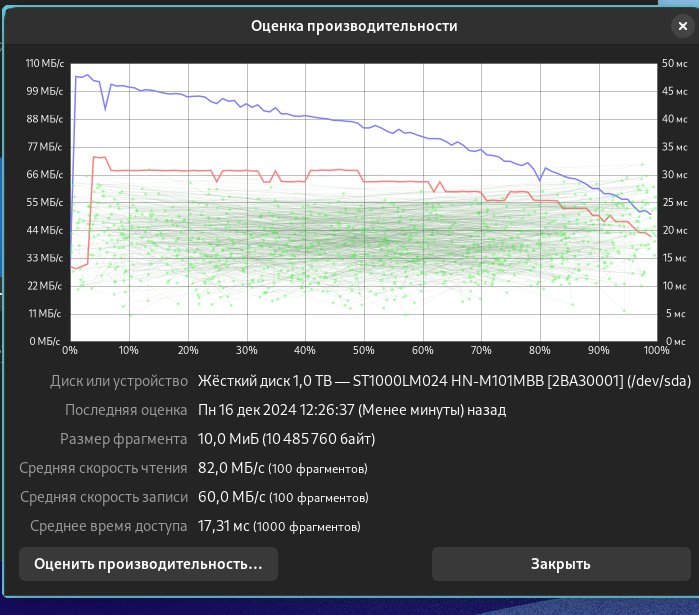Image resolution: width=699 pixels, height=615 pixels.
Task: Click the 90% x-axis label
Action: 599,350
